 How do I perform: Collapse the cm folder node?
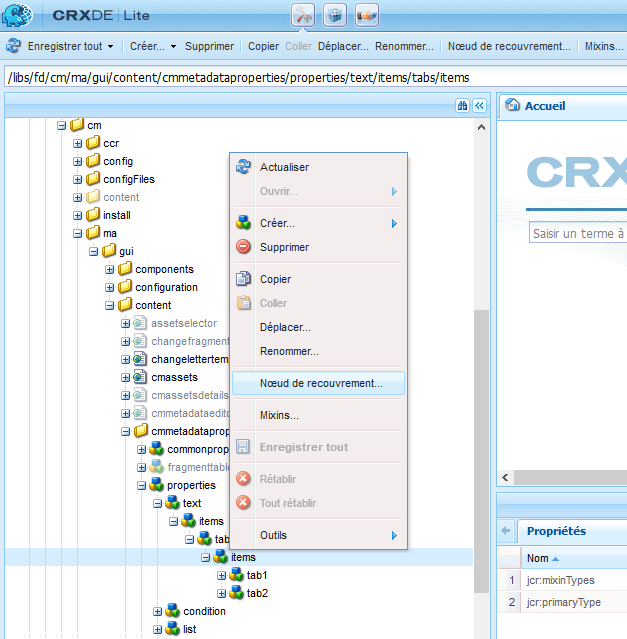62,126
